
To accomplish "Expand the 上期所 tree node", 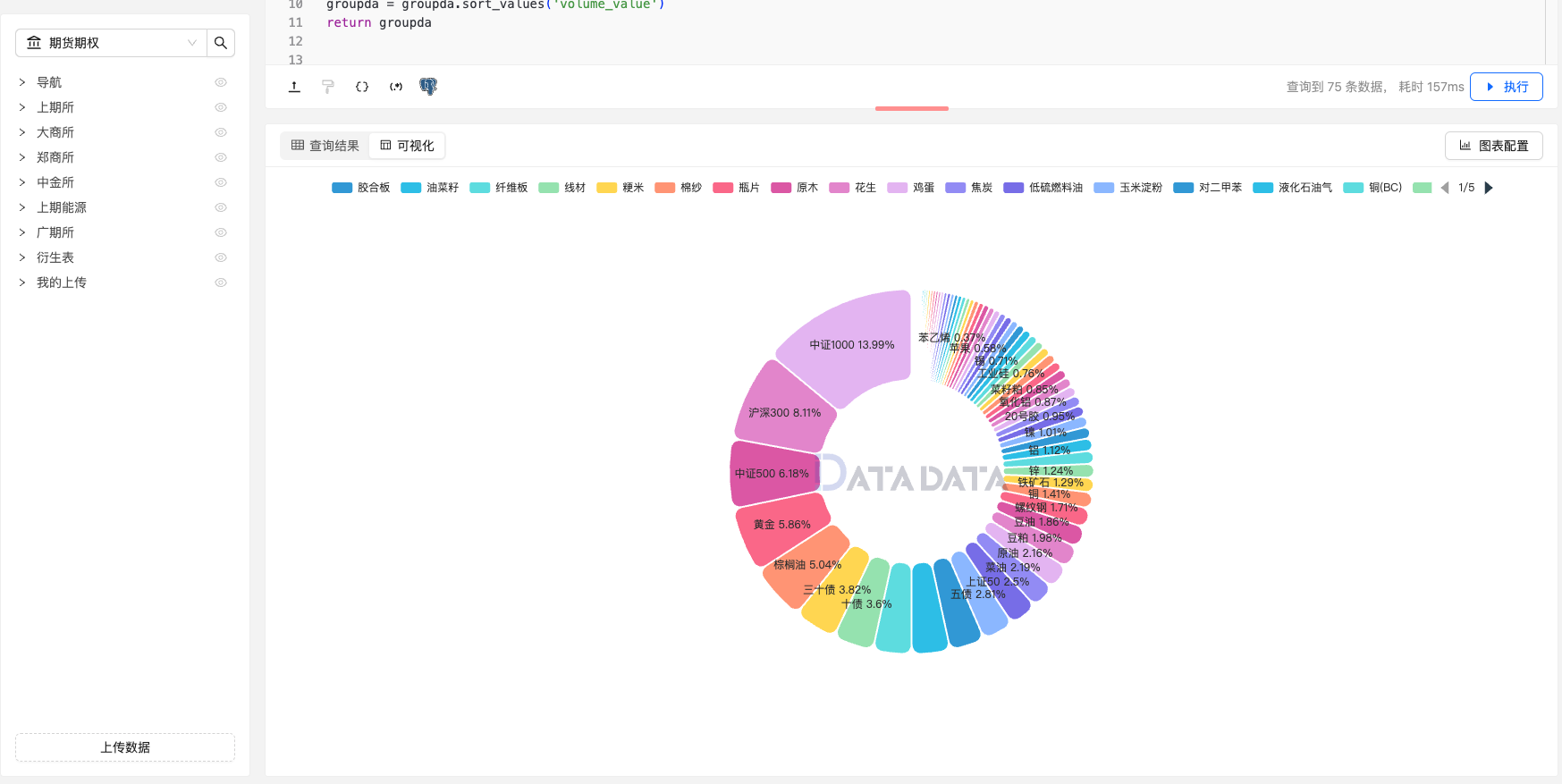I will [x=22, y=107].
